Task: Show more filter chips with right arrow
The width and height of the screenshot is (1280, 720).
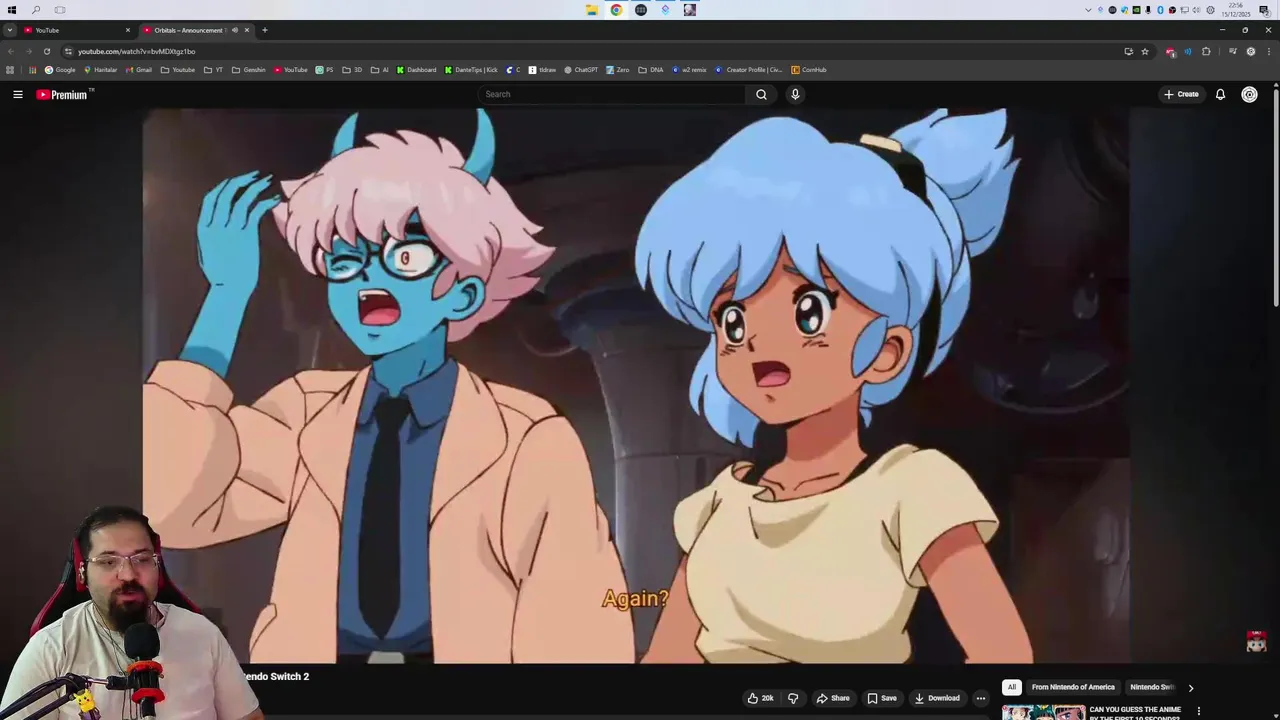Action: tap(1190, 688)
